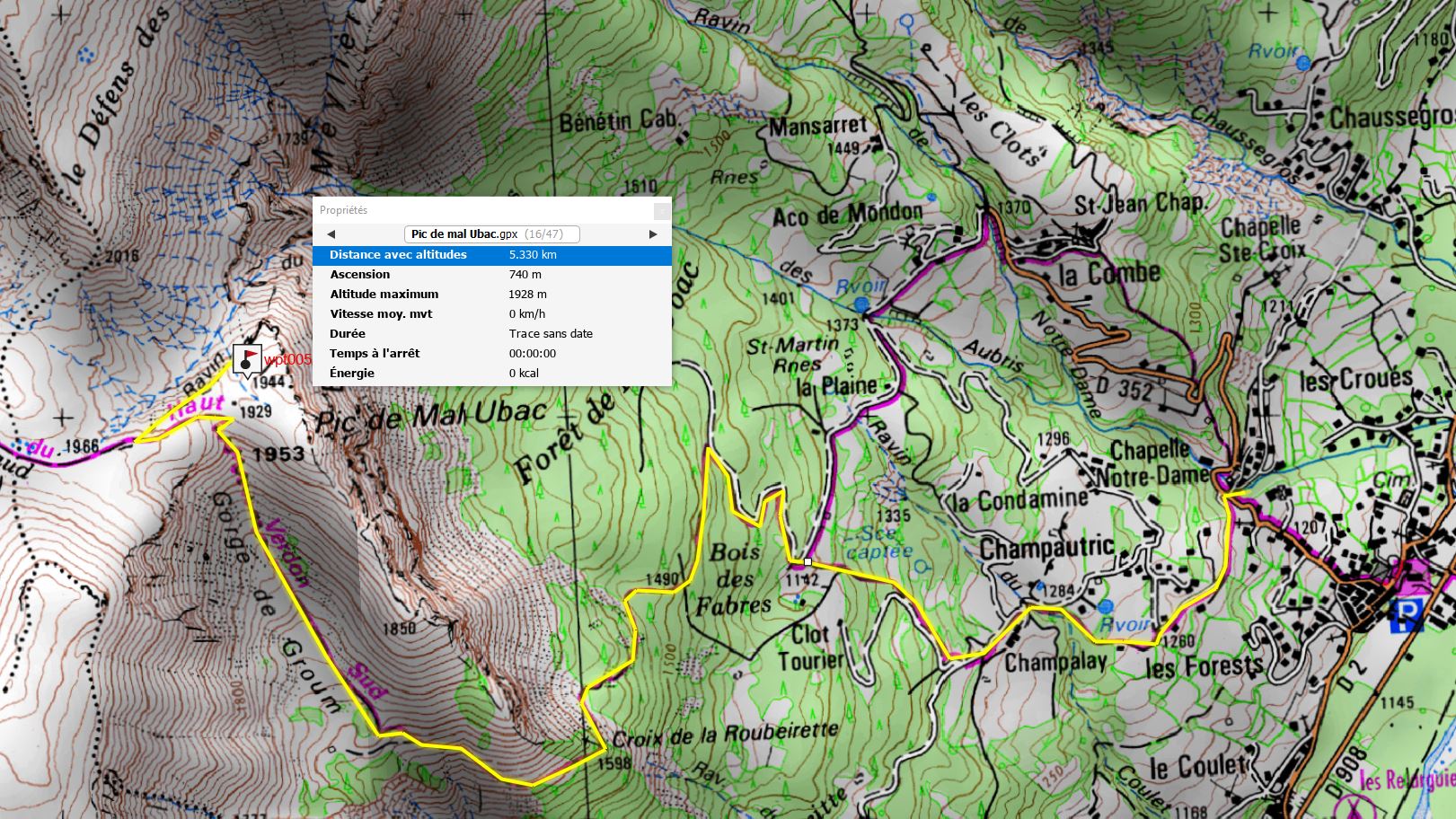Click the wpt005 waypoint flag icon

pyautogui.click(x=247, y=358)
